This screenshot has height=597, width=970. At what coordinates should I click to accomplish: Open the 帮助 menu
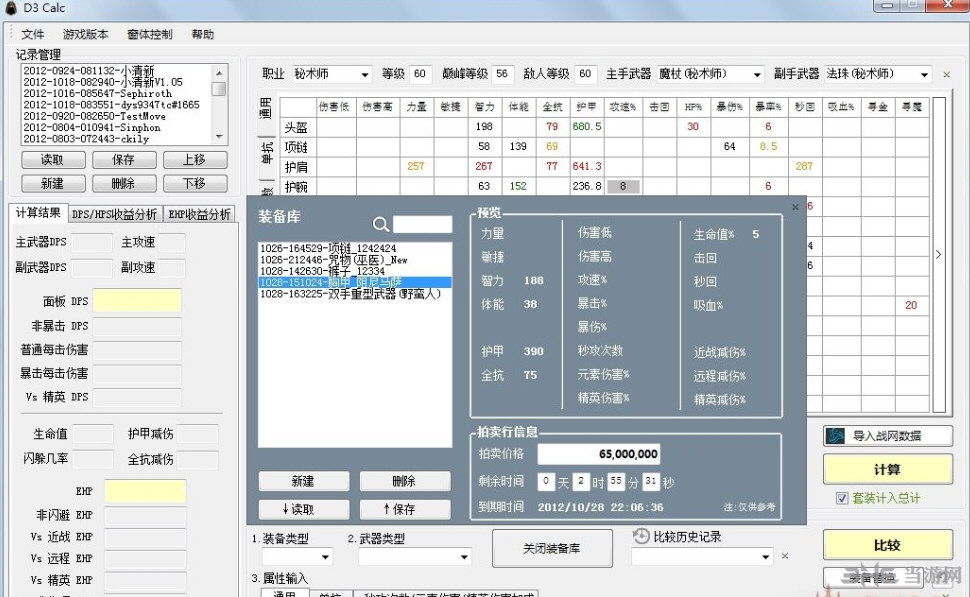click(x=202, y=33)
